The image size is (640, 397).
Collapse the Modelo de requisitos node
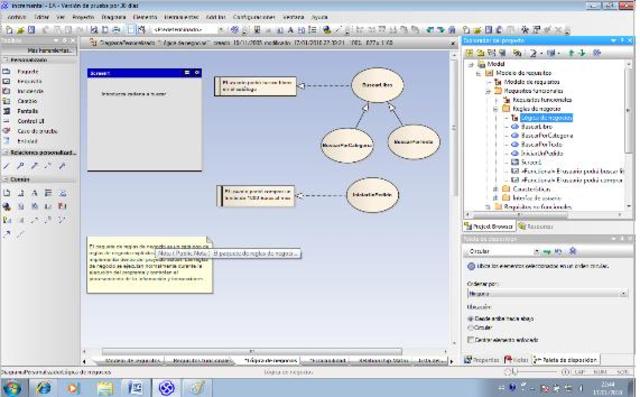tap(479, 73)
